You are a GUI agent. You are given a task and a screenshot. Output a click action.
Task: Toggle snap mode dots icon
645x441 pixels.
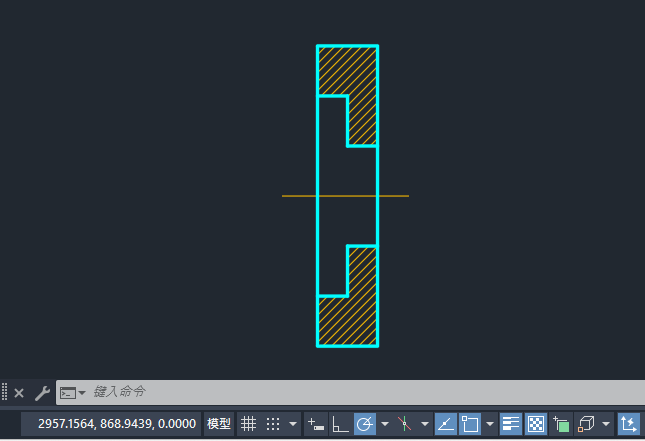(x=273, y=424)
